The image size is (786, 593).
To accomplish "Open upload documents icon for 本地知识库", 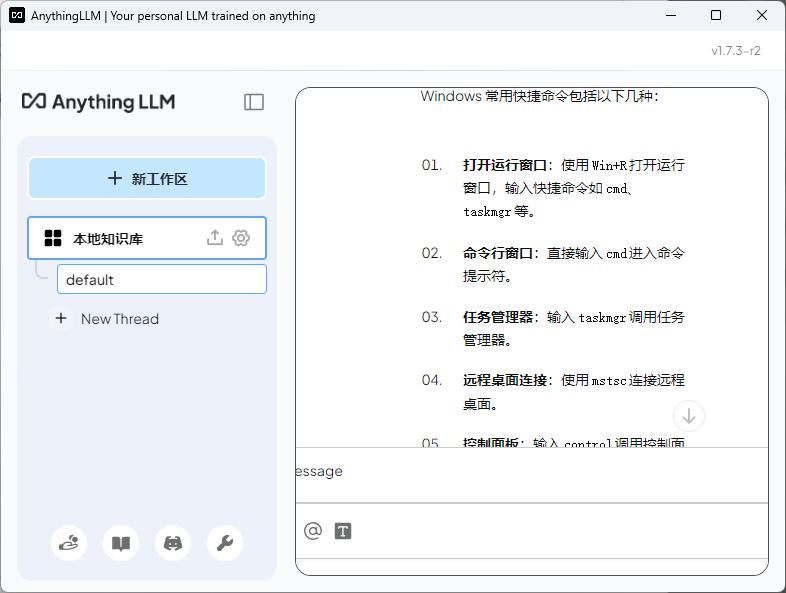I will (x=215, y=238).
